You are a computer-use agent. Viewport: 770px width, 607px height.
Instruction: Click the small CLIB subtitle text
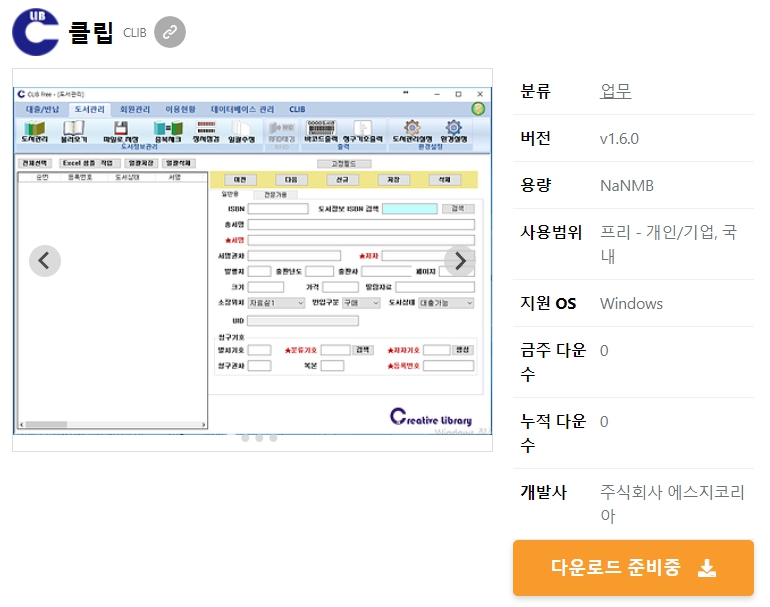135,33
